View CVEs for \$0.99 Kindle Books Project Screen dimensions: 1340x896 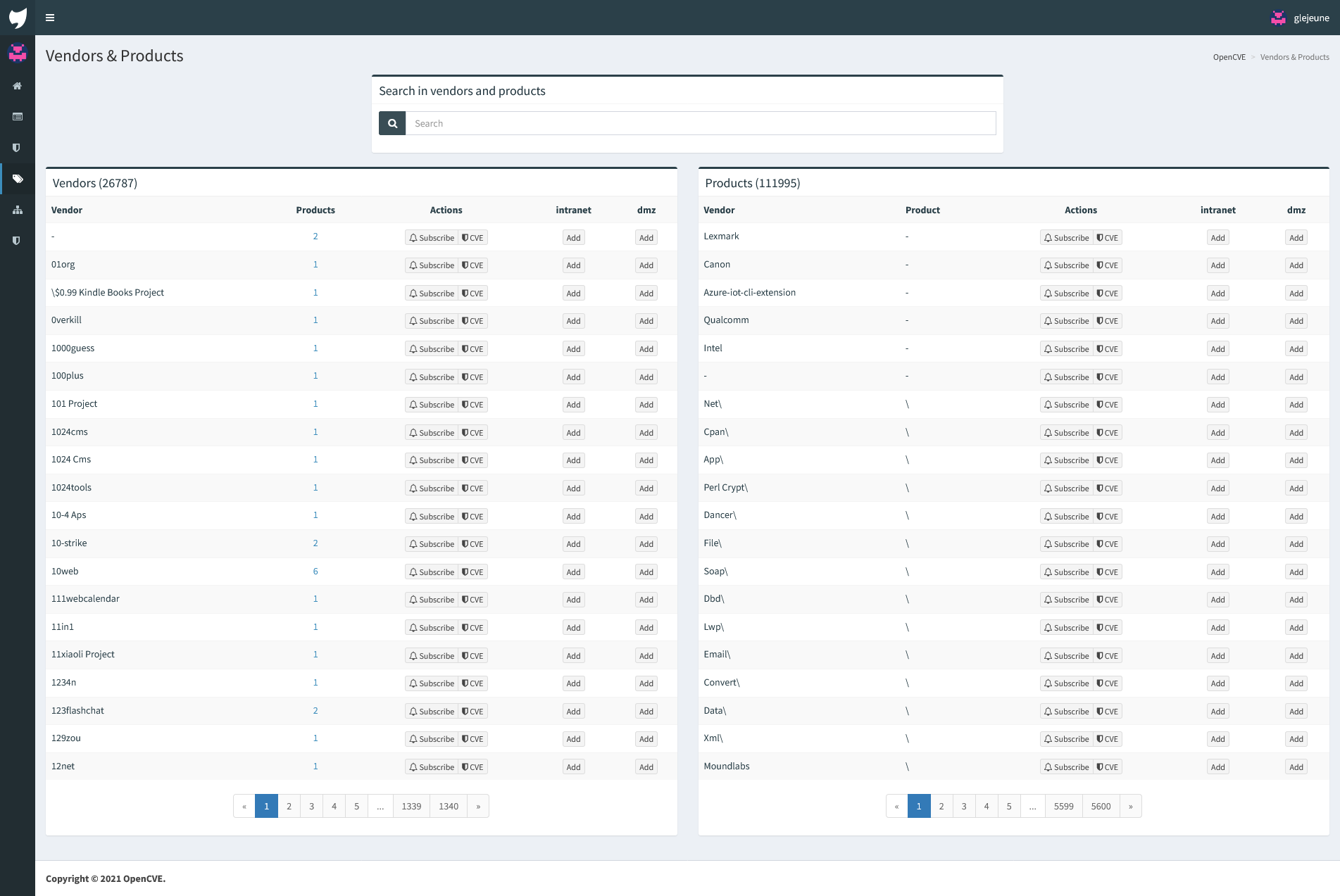tap(473, 294)
